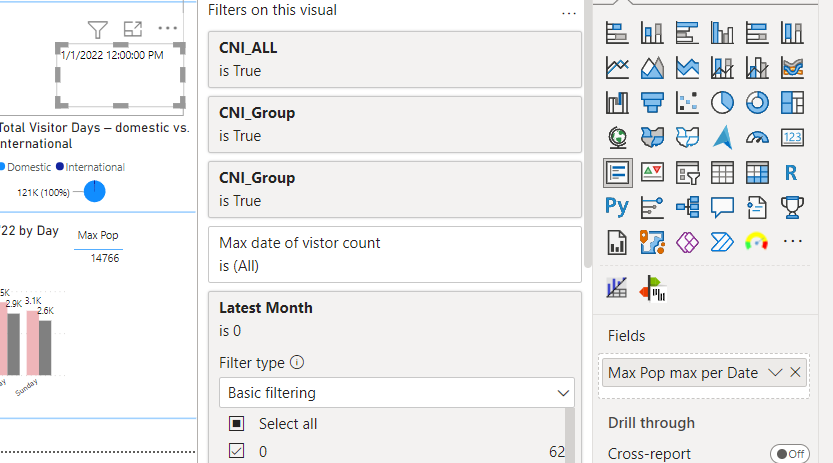Expand Max Pop max per Date field menu
The width and height of the screenshot is (833, 463).
[x=775, y=373]
